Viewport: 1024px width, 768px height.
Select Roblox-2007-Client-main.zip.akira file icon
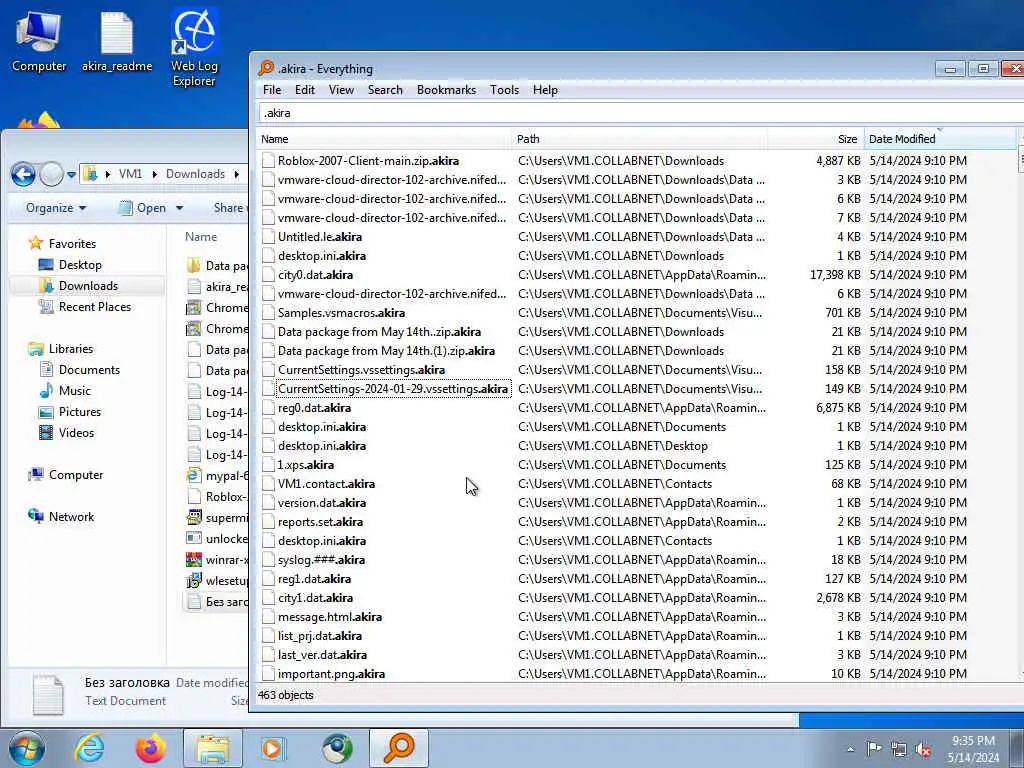pyautogui.click(x=268, y=161)
